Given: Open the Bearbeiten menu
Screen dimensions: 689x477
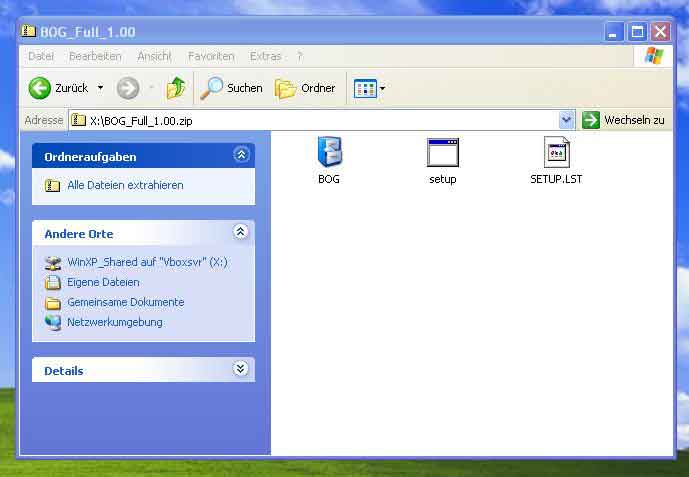Looking at the screenshot, I should 95,56.
